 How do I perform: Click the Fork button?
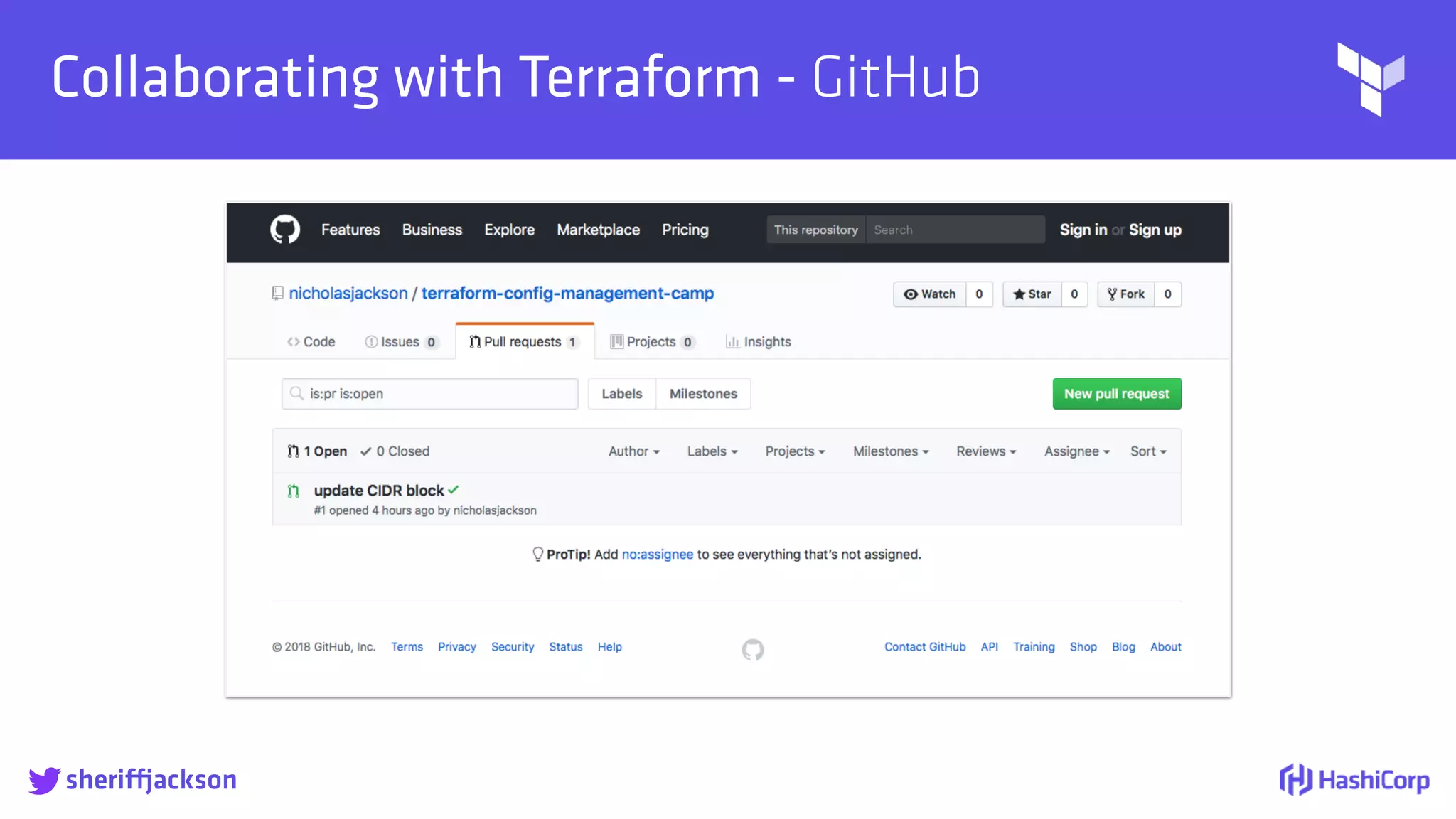point(1126,294)
